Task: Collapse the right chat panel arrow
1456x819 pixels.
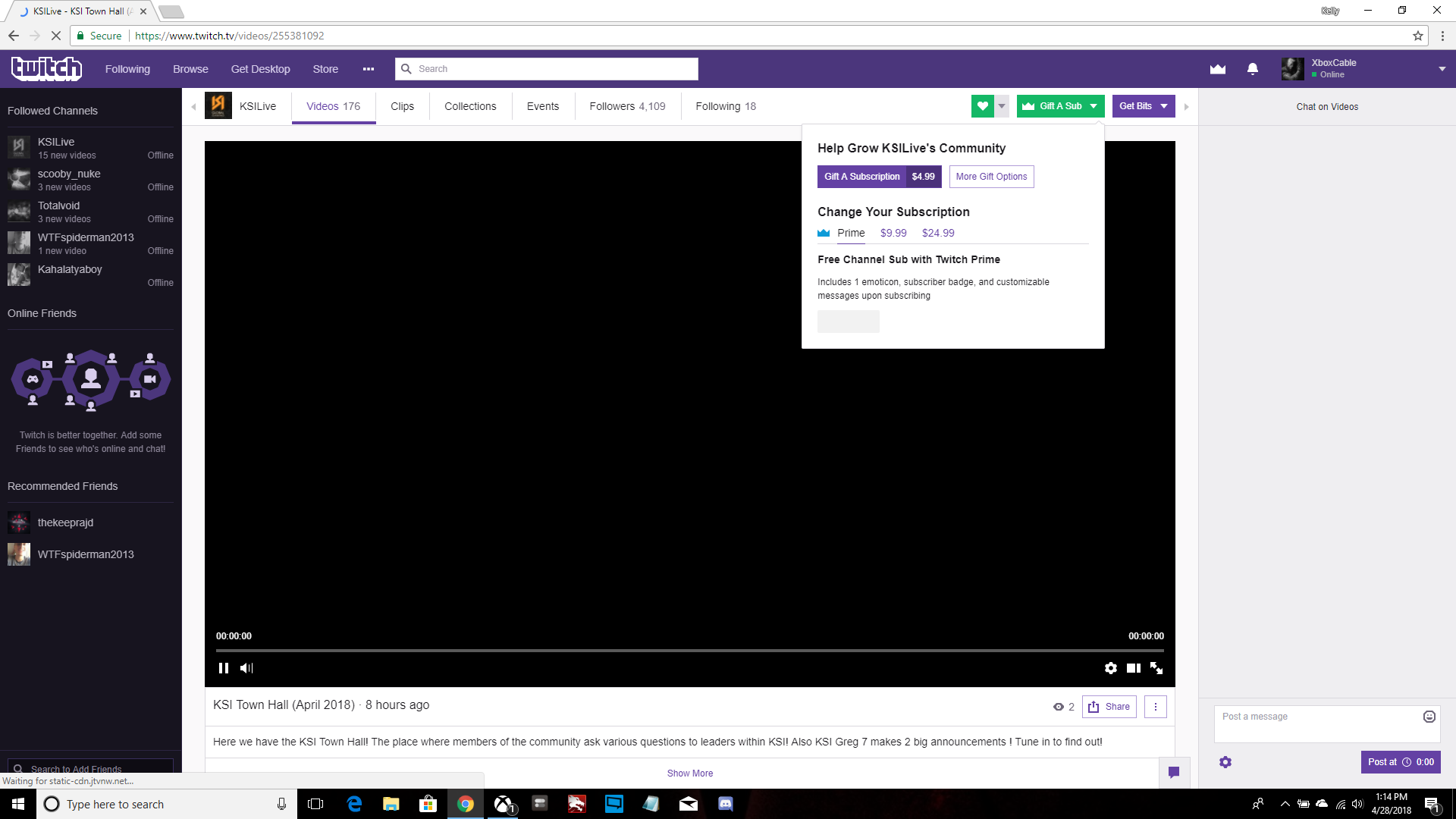Action: [1187, 107]
